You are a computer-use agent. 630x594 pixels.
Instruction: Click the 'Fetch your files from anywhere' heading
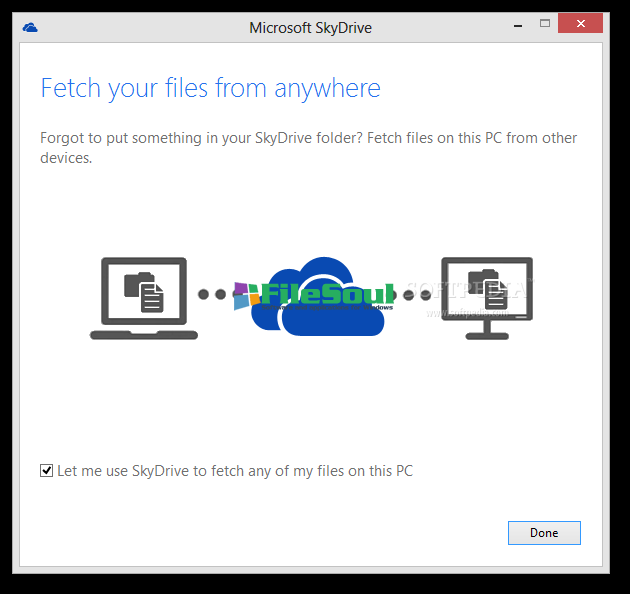click(210, 88)
